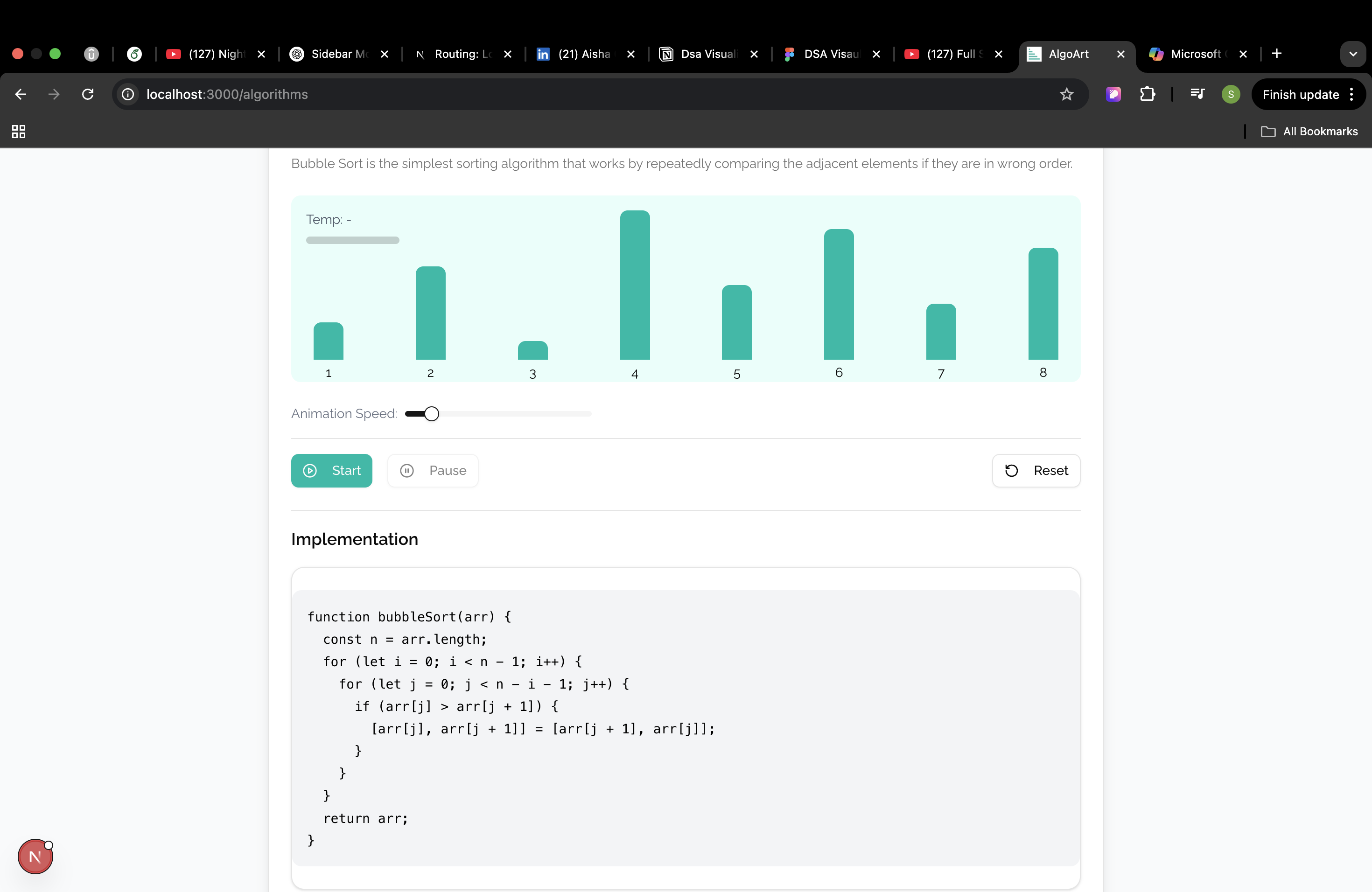This screenshot has height=892, width=1372.
Task: Click the macOS green maximize window button
Action: click(x=56, y=54)
